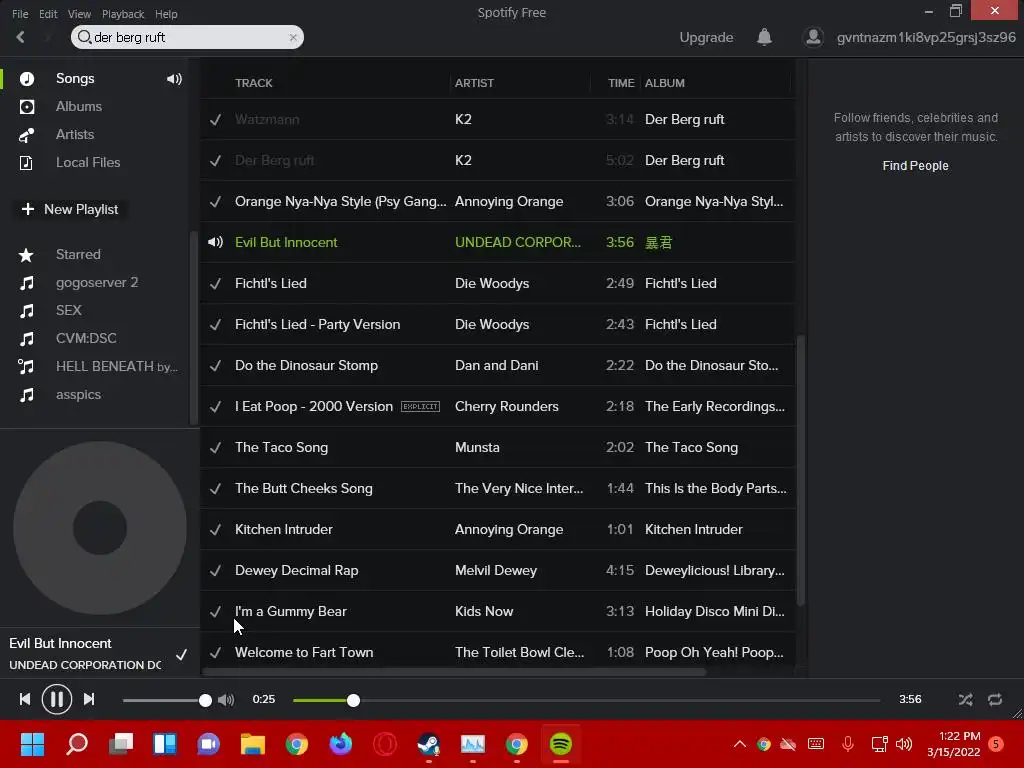Click the album art placeholder disc

[x=100, y=528]
